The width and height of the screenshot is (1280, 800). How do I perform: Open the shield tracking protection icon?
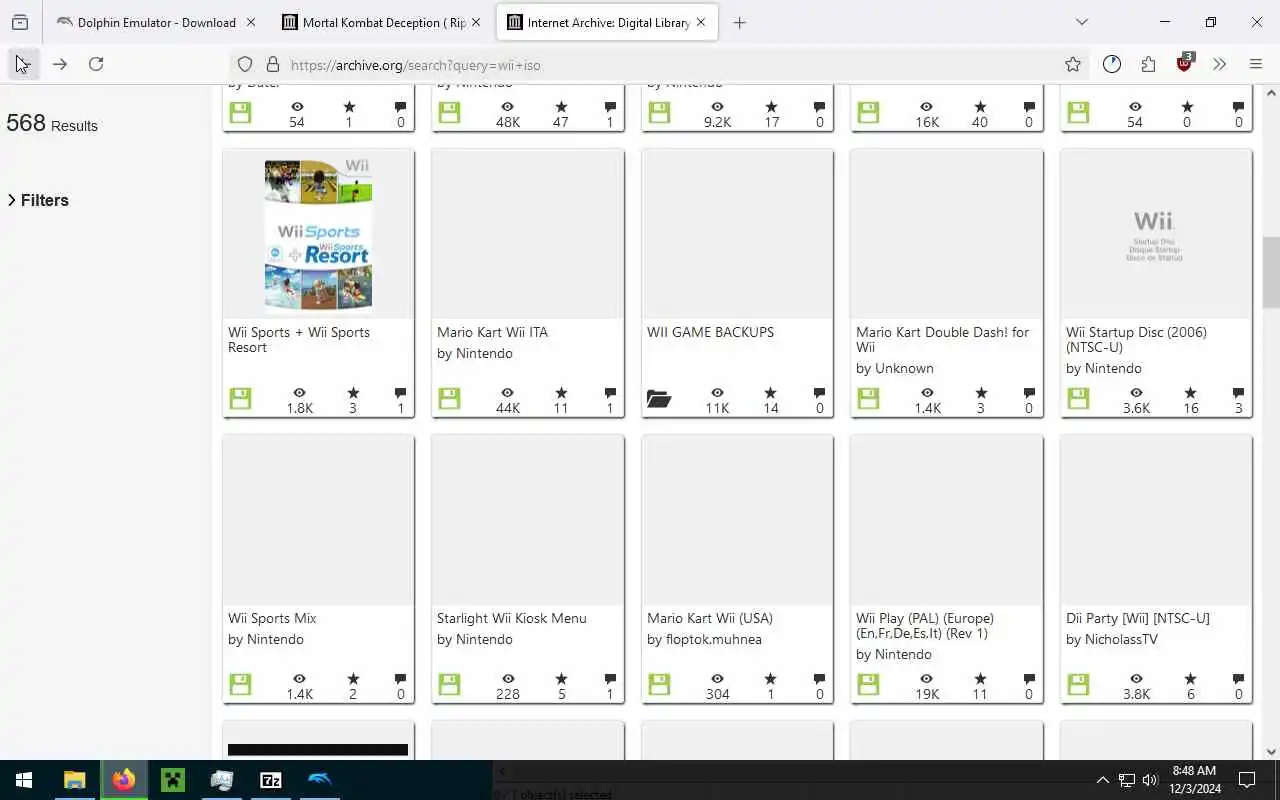(x=245, y=64)
